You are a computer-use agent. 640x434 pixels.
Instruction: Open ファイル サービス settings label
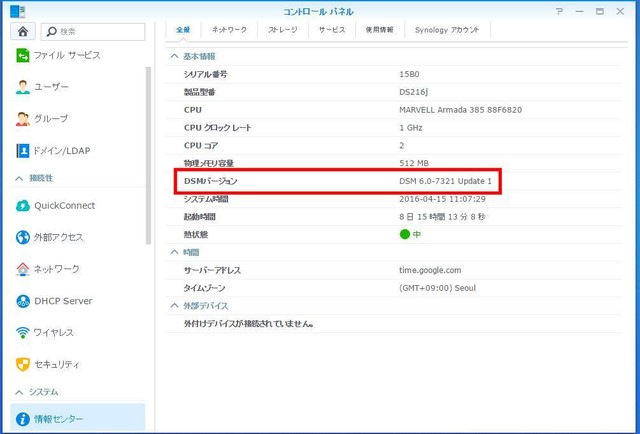tap(67, 55)
